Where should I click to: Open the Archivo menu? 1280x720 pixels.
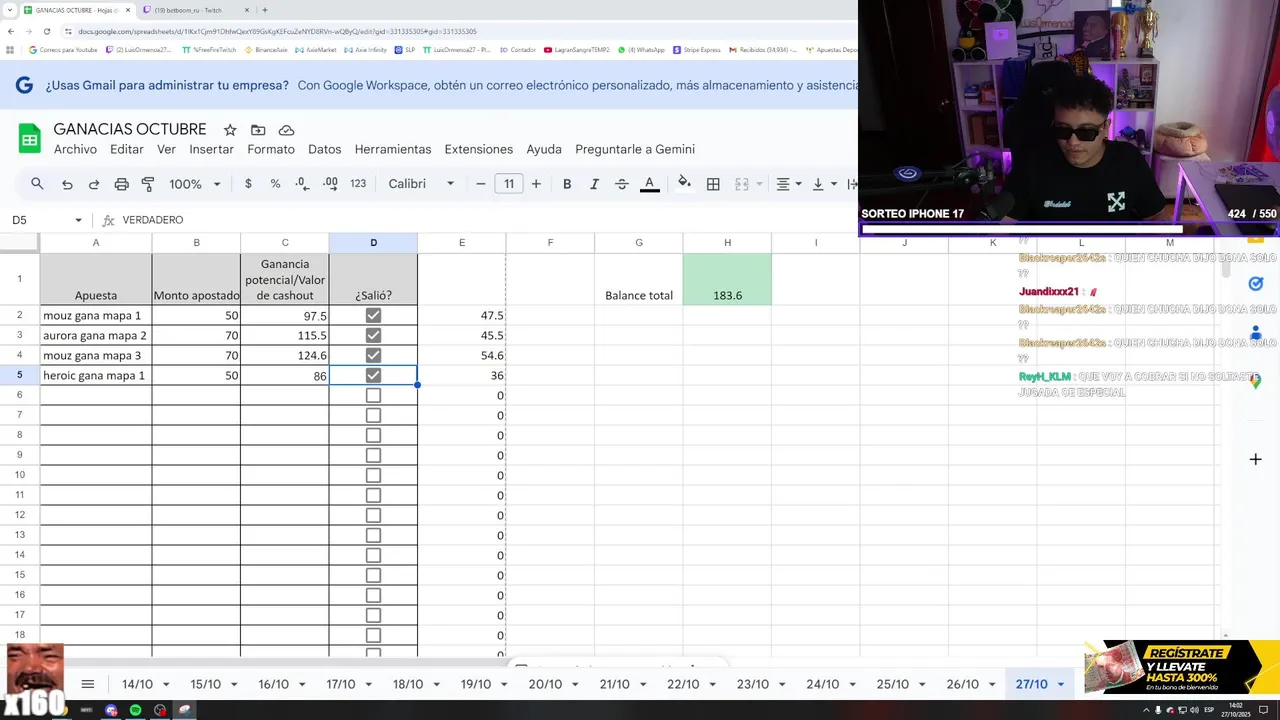(x=75, y=149)
